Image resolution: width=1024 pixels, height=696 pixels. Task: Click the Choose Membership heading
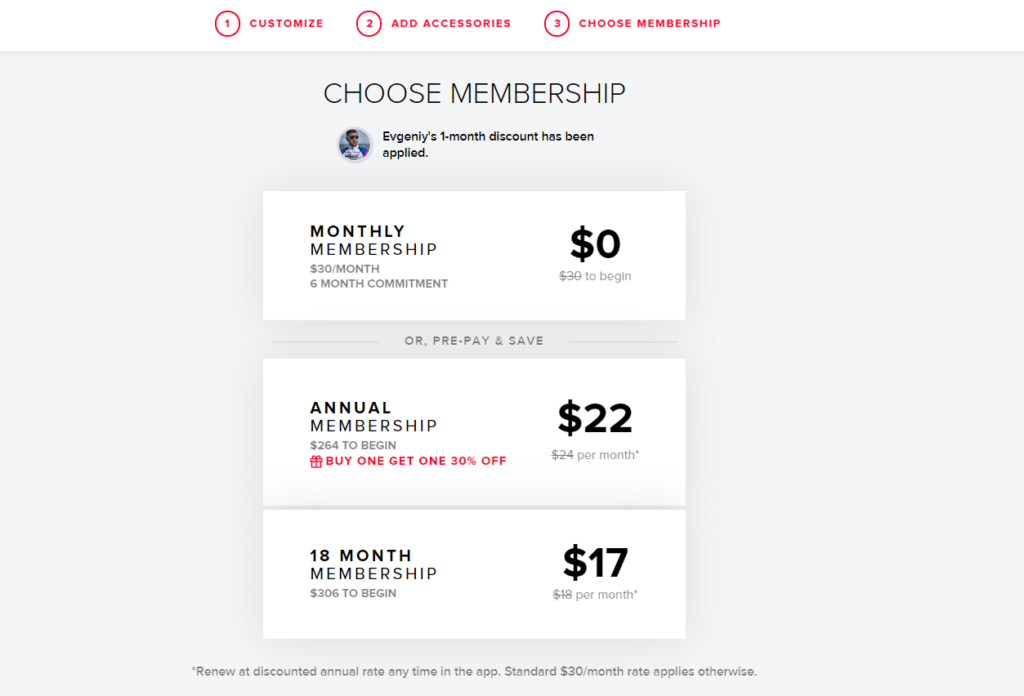(474, 93)
